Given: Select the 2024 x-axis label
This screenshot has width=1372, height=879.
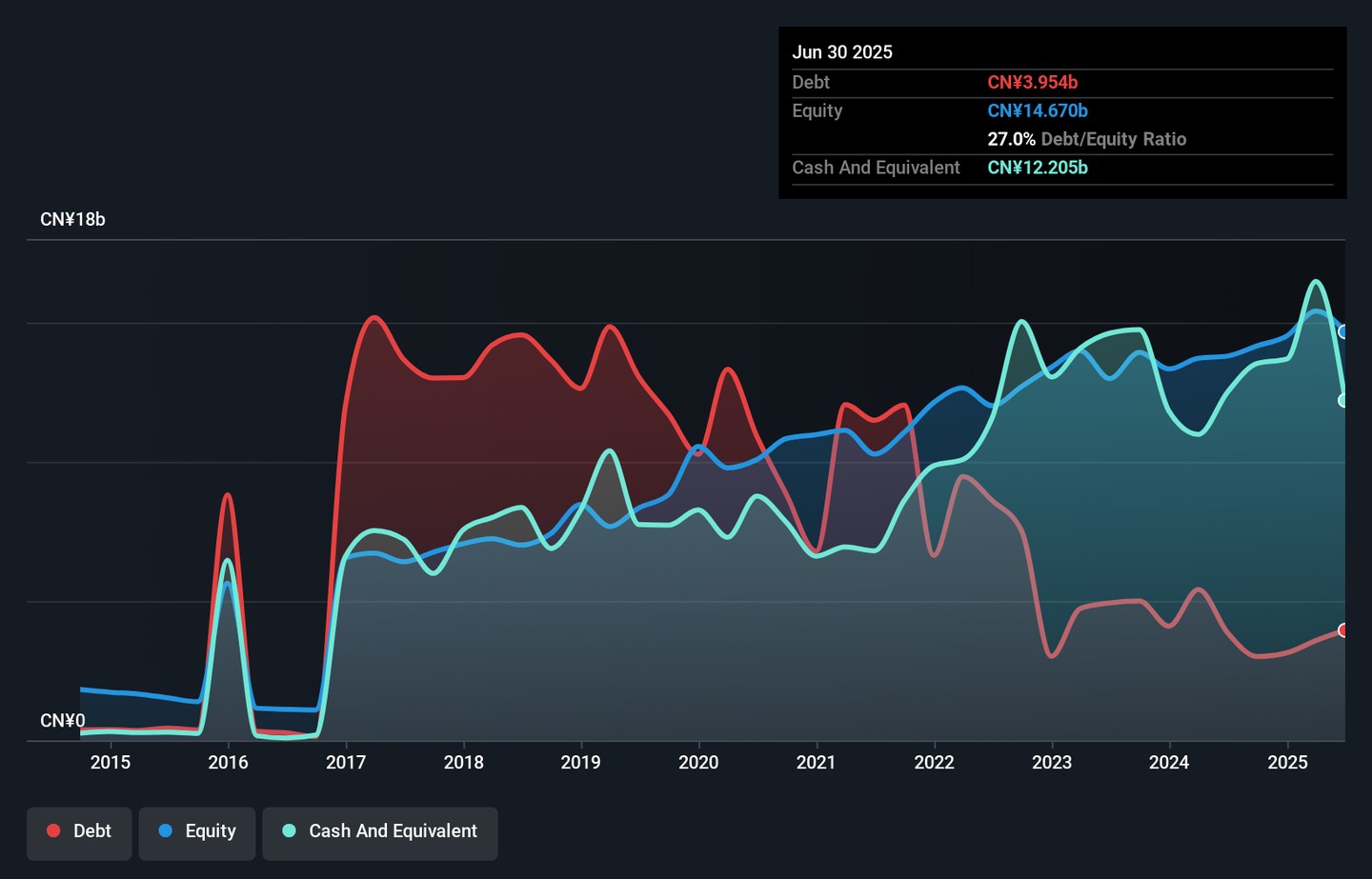Looking at the screenshot, I should pyautogui.click(x=1169, y=763).
